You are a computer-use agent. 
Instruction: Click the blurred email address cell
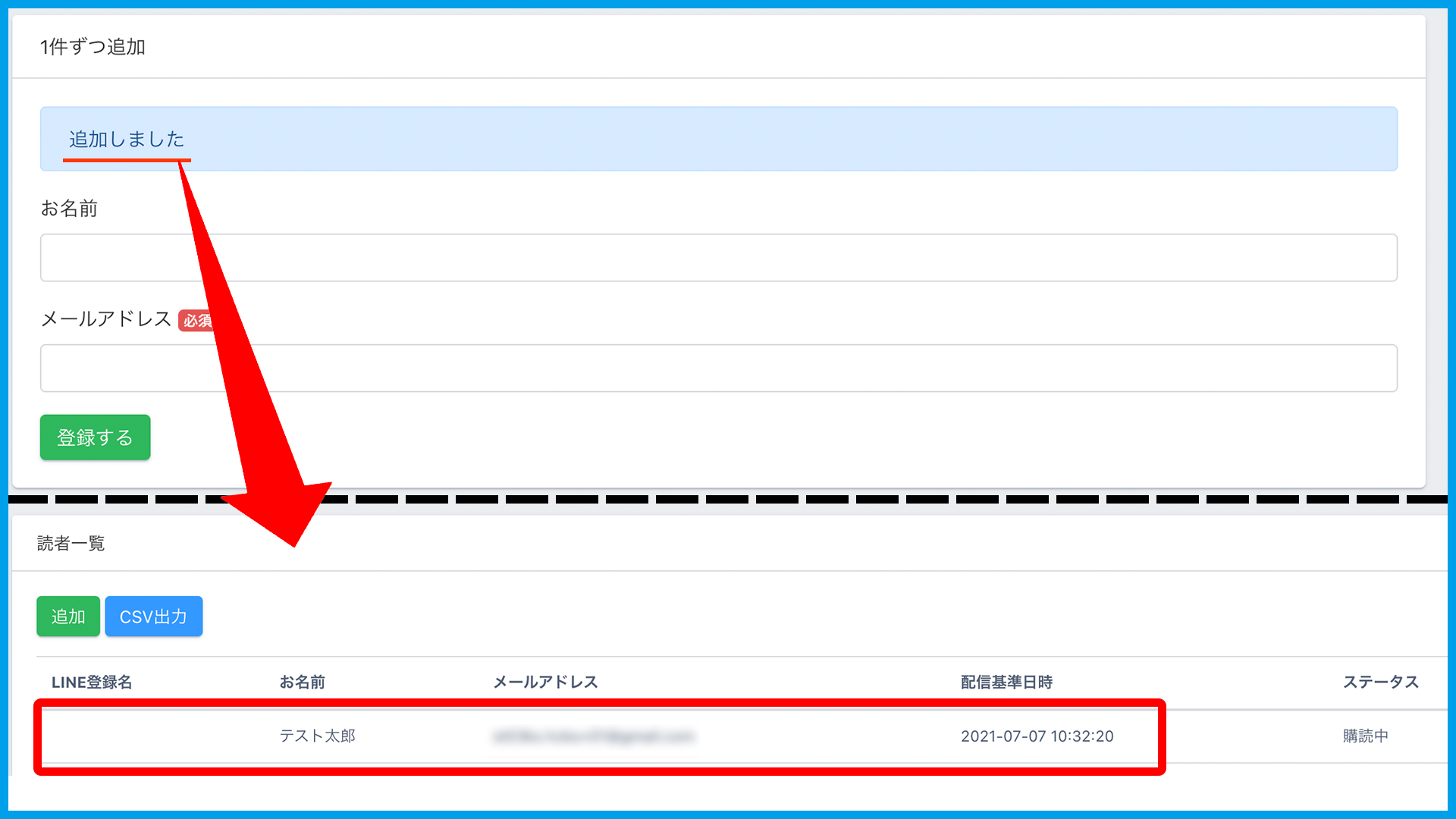click(593, 736)
